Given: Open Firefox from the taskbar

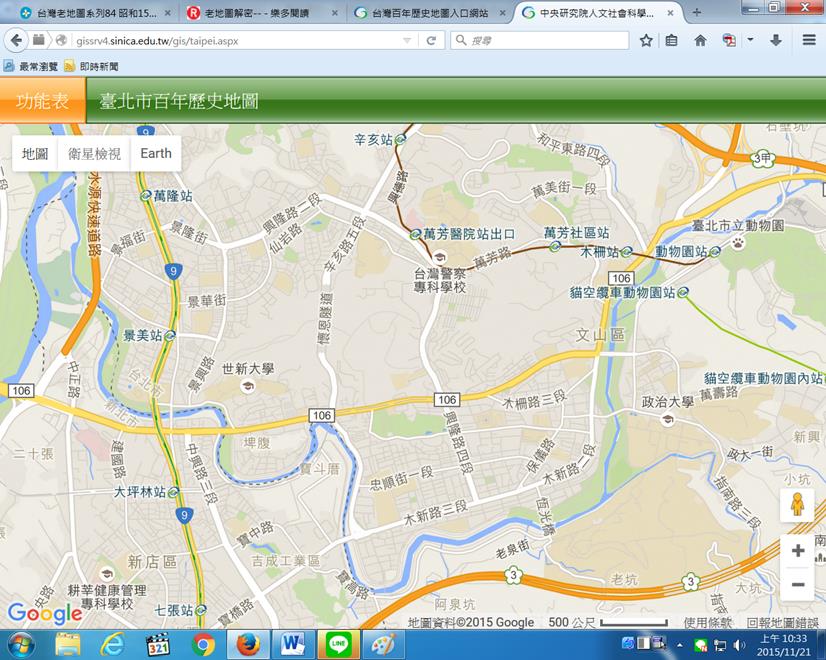Looking at the screenshot, I should tap(248, 645).
